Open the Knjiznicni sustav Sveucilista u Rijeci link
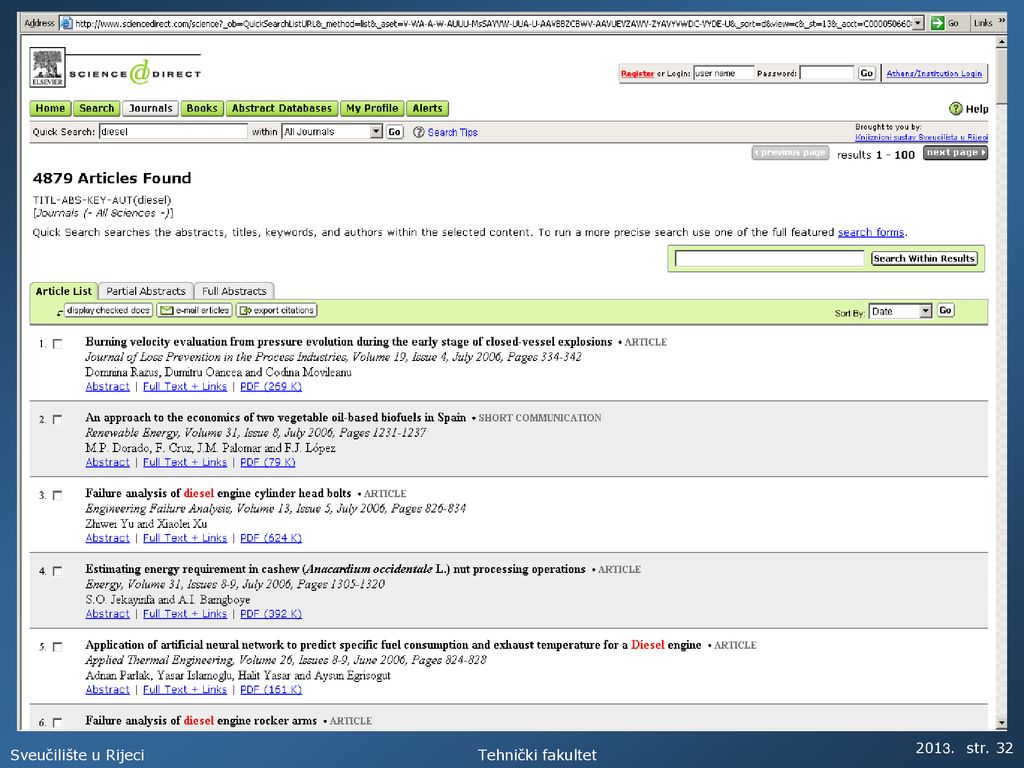 pyautogui.click(x=921, y=137)
